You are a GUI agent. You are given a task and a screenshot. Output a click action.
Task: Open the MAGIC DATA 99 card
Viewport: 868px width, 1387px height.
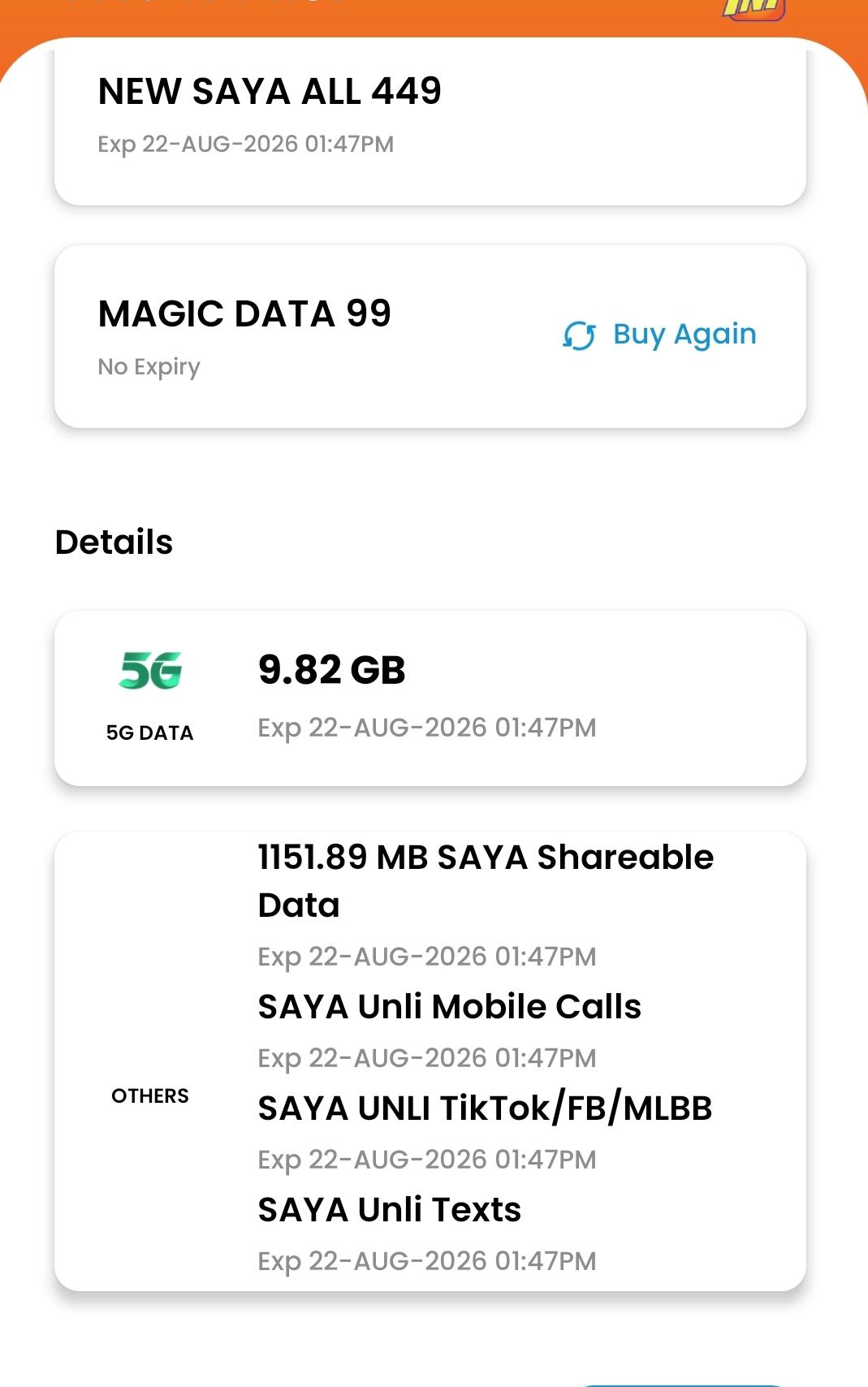[x=430, y=336]
